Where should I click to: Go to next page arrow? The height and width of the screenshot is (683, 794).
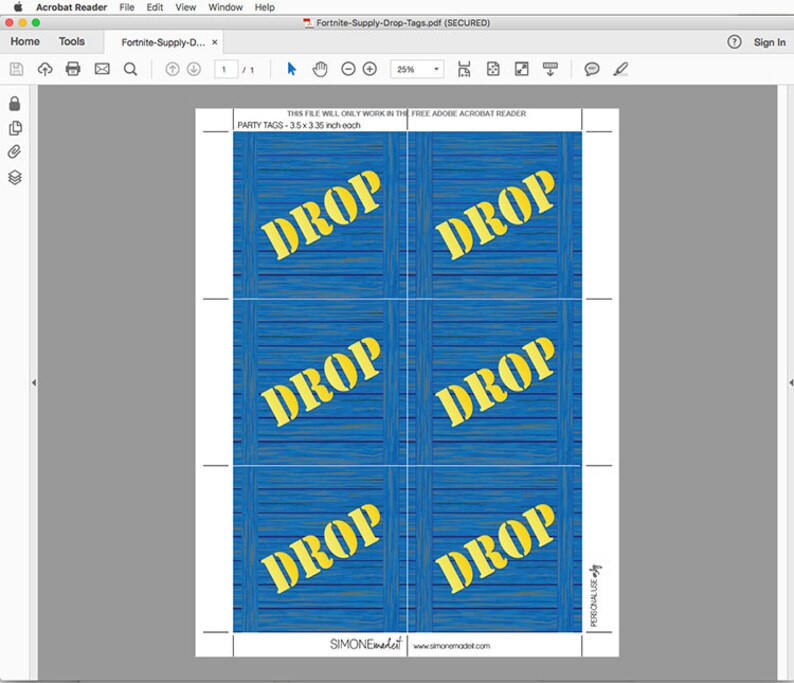tap(194, 69)
